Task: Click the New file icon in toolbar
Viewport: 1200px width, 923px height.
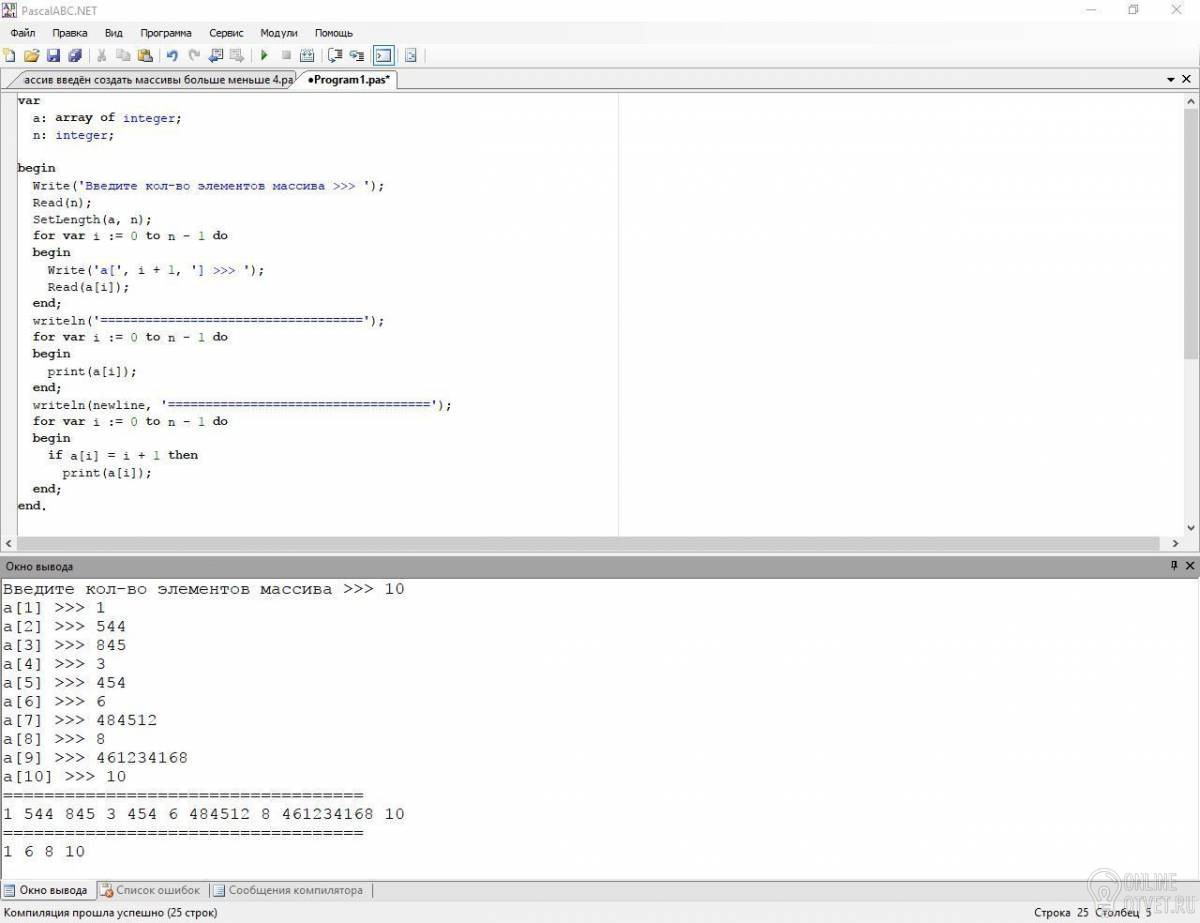Action: point(10,56)
